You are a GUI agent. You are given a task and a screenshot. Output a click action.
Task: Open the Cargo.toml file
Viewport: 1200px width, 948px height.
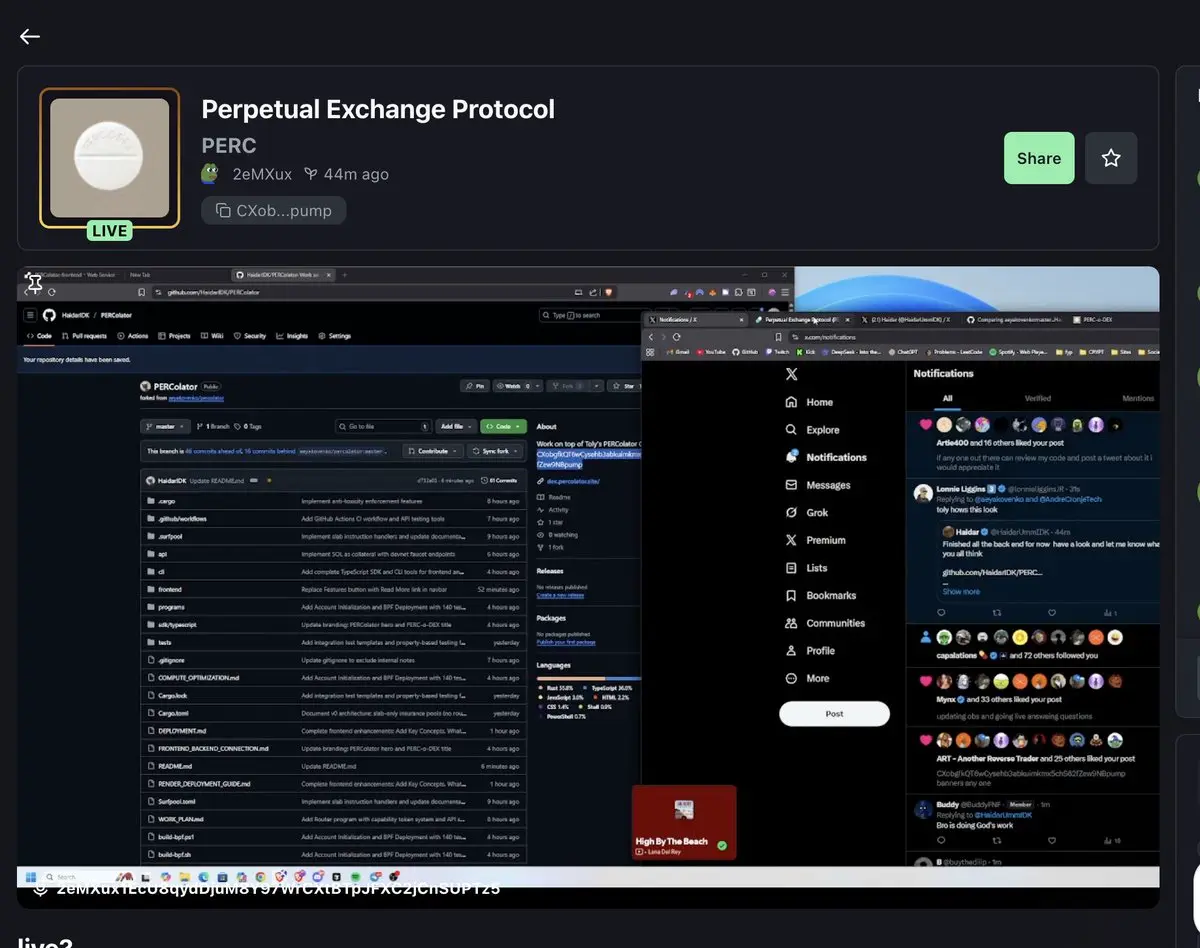(173, 713)
